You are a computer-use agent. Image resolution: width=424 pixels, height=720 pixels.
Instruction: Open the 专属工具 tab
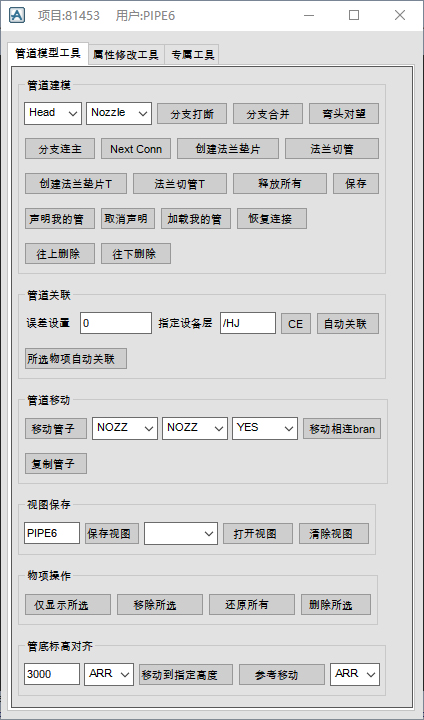pyautogui.click(x=192, y=55)
